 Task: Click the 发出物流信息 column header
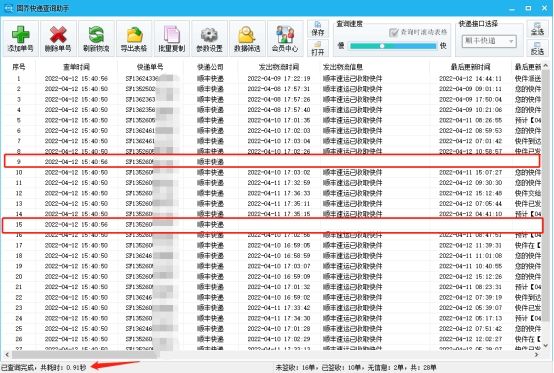tap(343, 67)
